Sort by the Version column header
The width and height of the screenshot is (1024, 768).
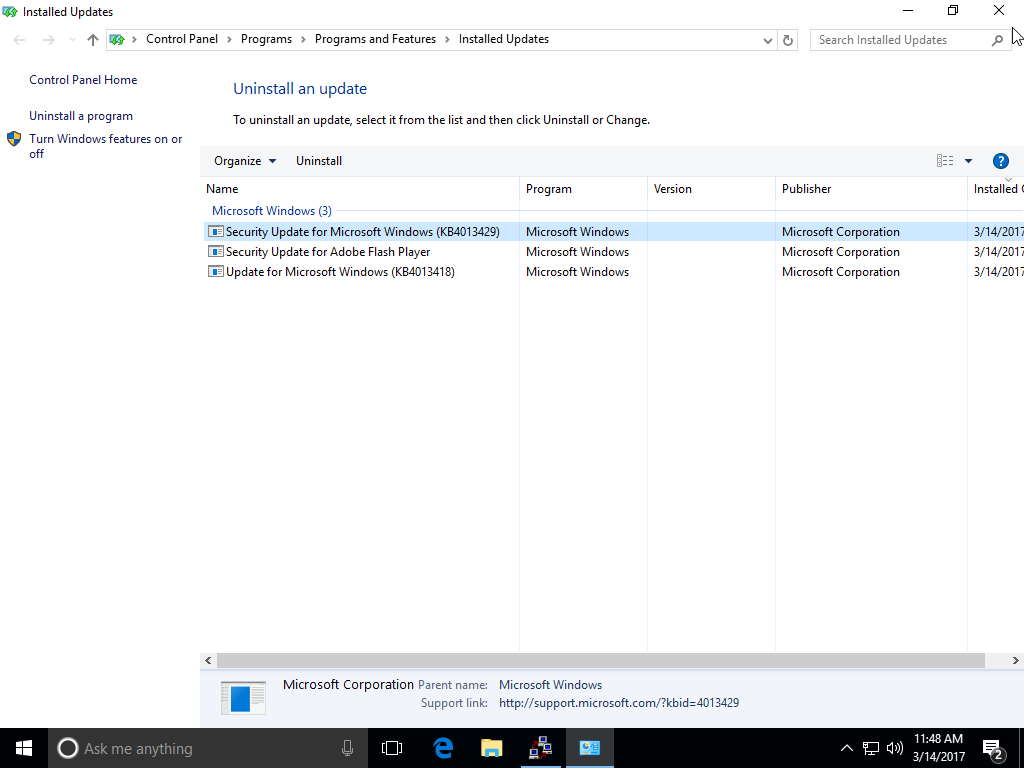(x=711, y=189)
